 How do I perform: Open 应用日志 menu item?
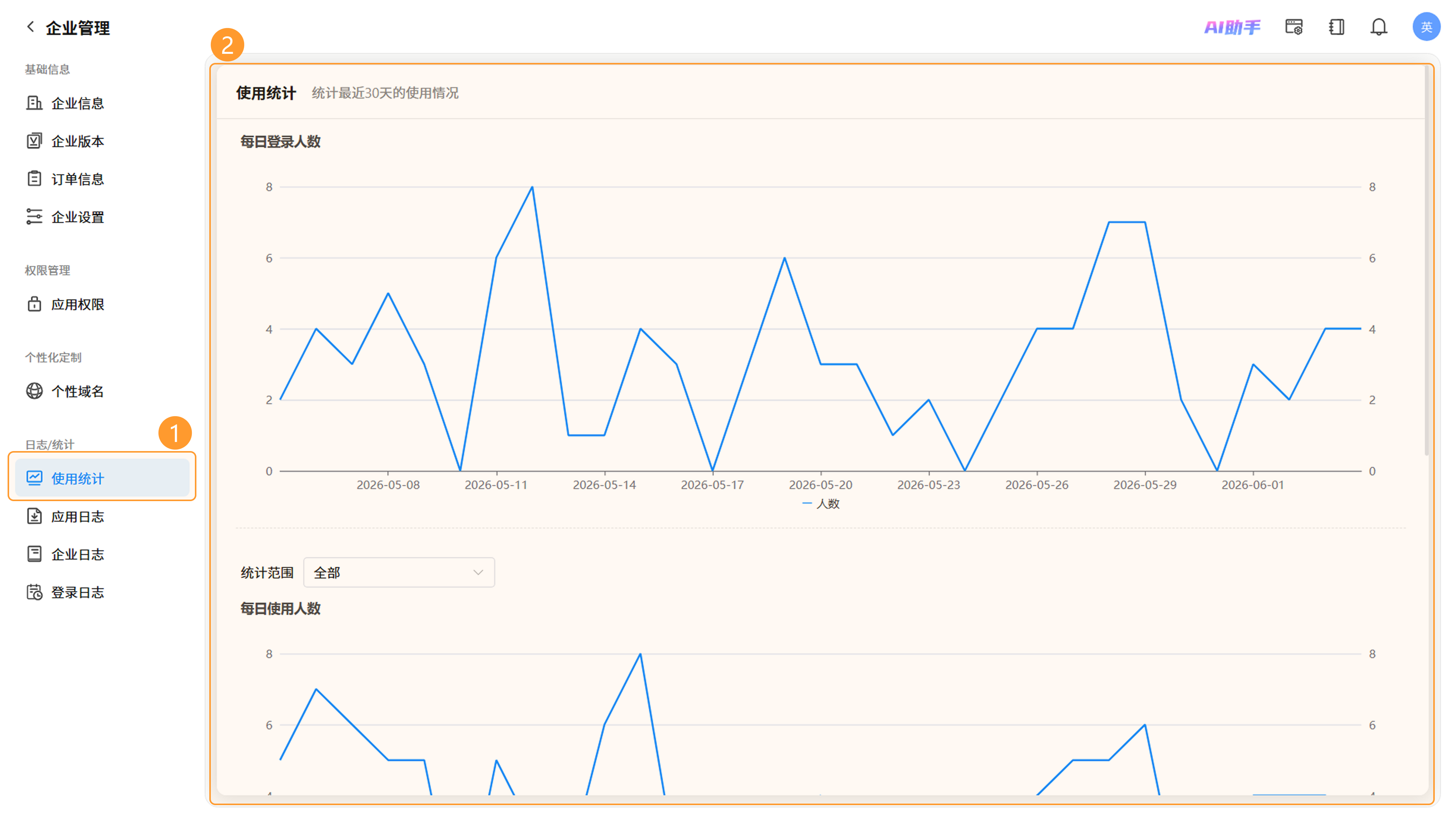102,516
